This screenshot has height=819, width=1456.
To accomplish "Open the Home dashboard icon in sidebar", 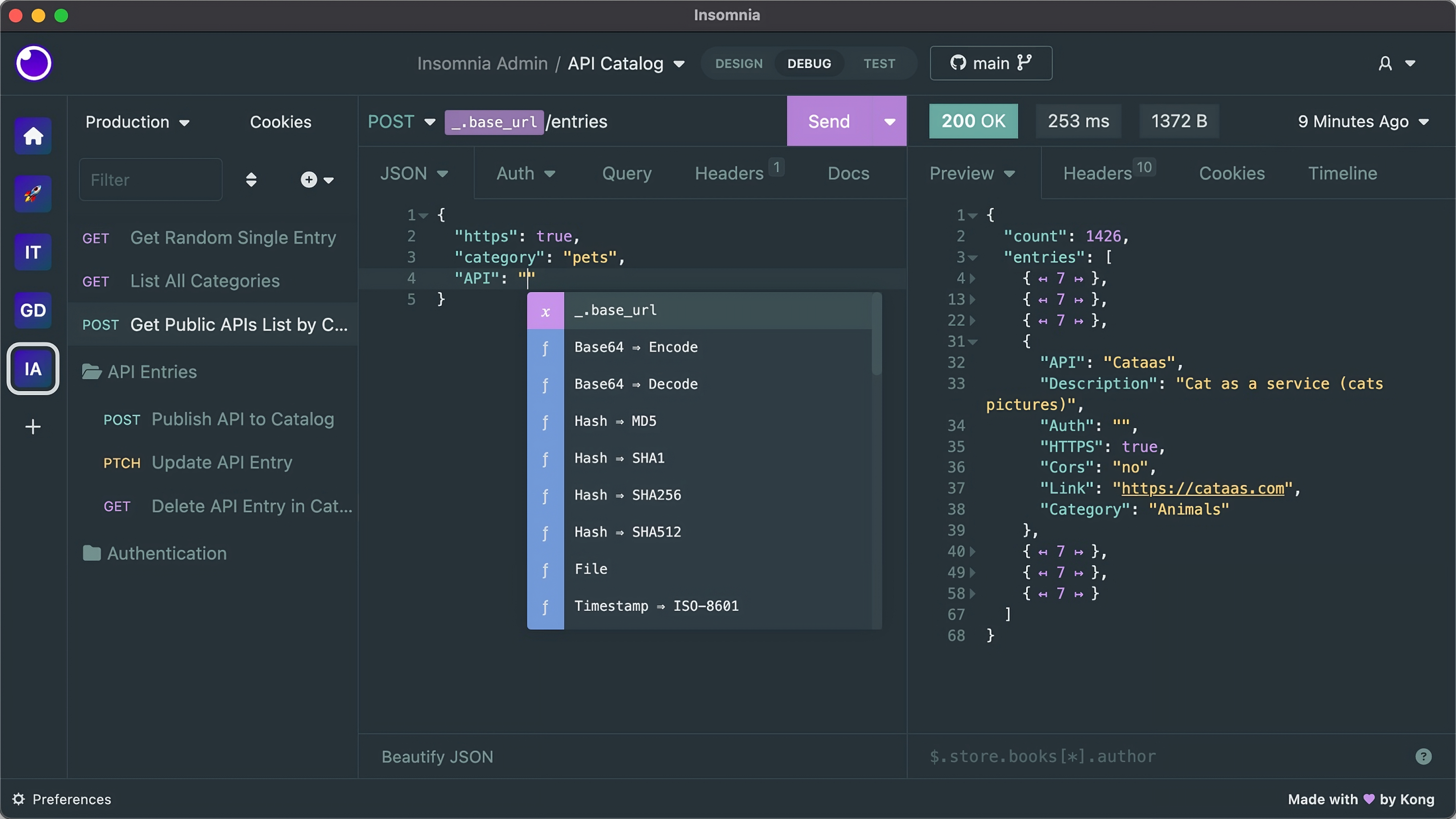I will coord(32,136).
